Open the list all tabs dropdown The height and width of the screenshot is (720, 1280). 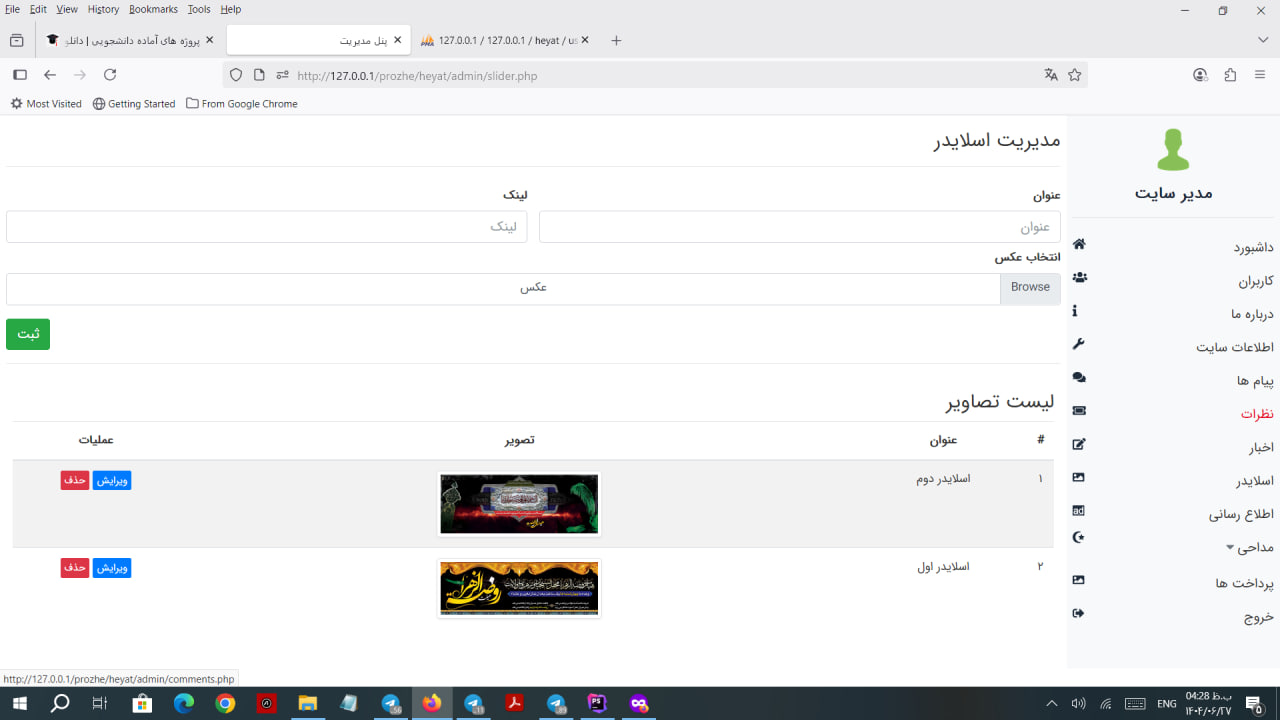(1263, 40)
